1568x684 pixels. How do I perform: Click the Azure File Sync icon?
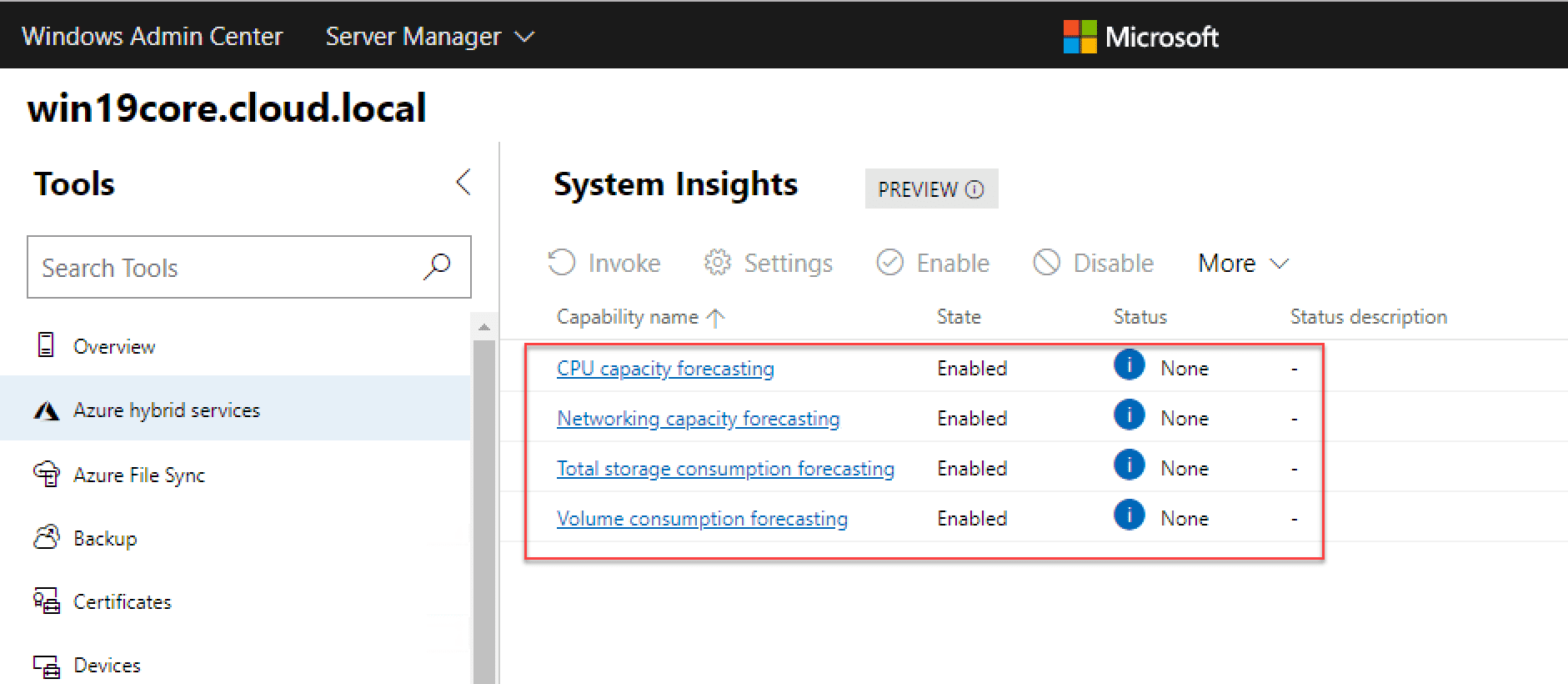point(47,474)
